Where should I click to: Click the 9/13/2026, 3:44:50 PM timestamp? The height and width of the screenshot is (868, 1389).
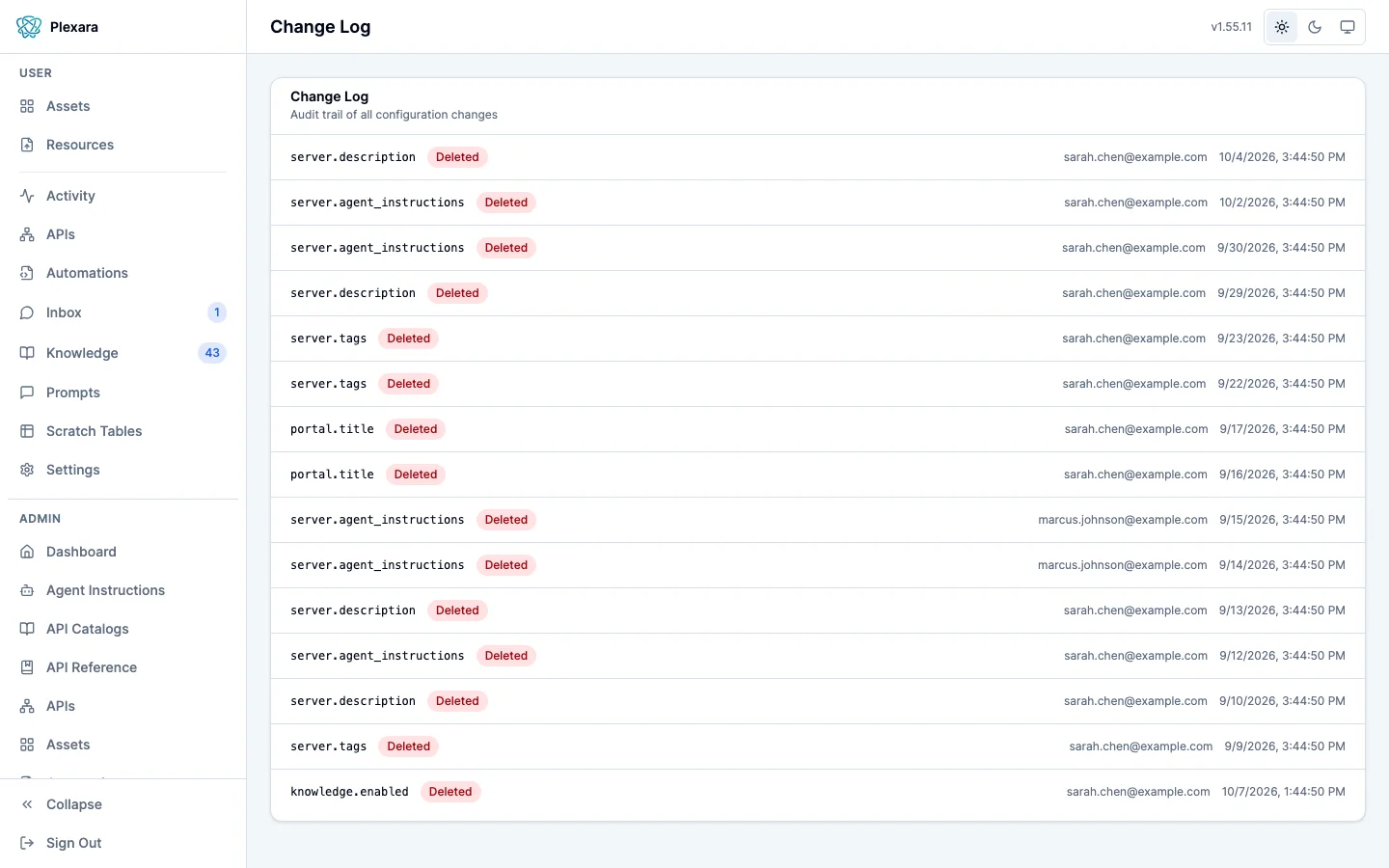pos(1282,610)
